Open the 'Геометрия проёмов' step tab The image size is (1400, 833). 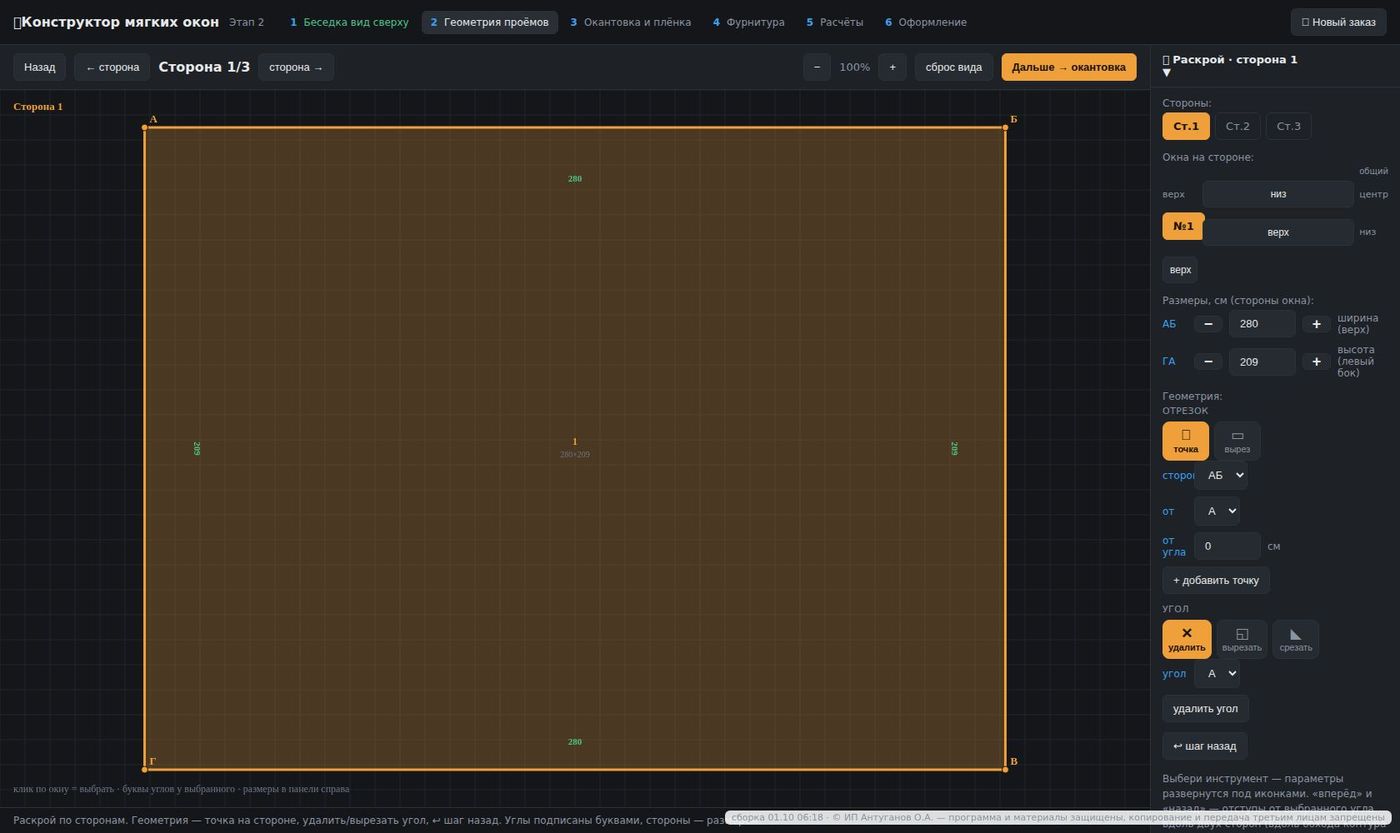[490, 22]
